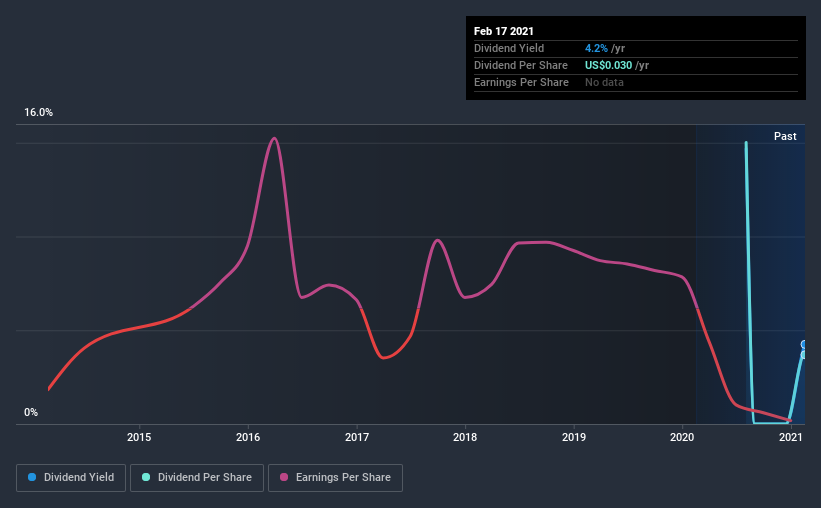Click the 16.0% y-axis label
The image size is (821, 508).
point(38,112)
